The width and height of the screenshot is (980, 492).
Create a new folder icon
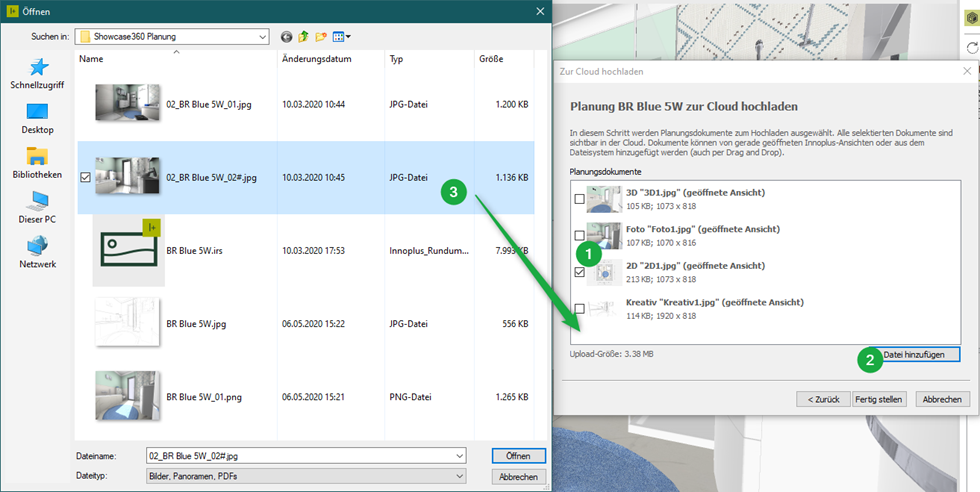click(321, 37)
